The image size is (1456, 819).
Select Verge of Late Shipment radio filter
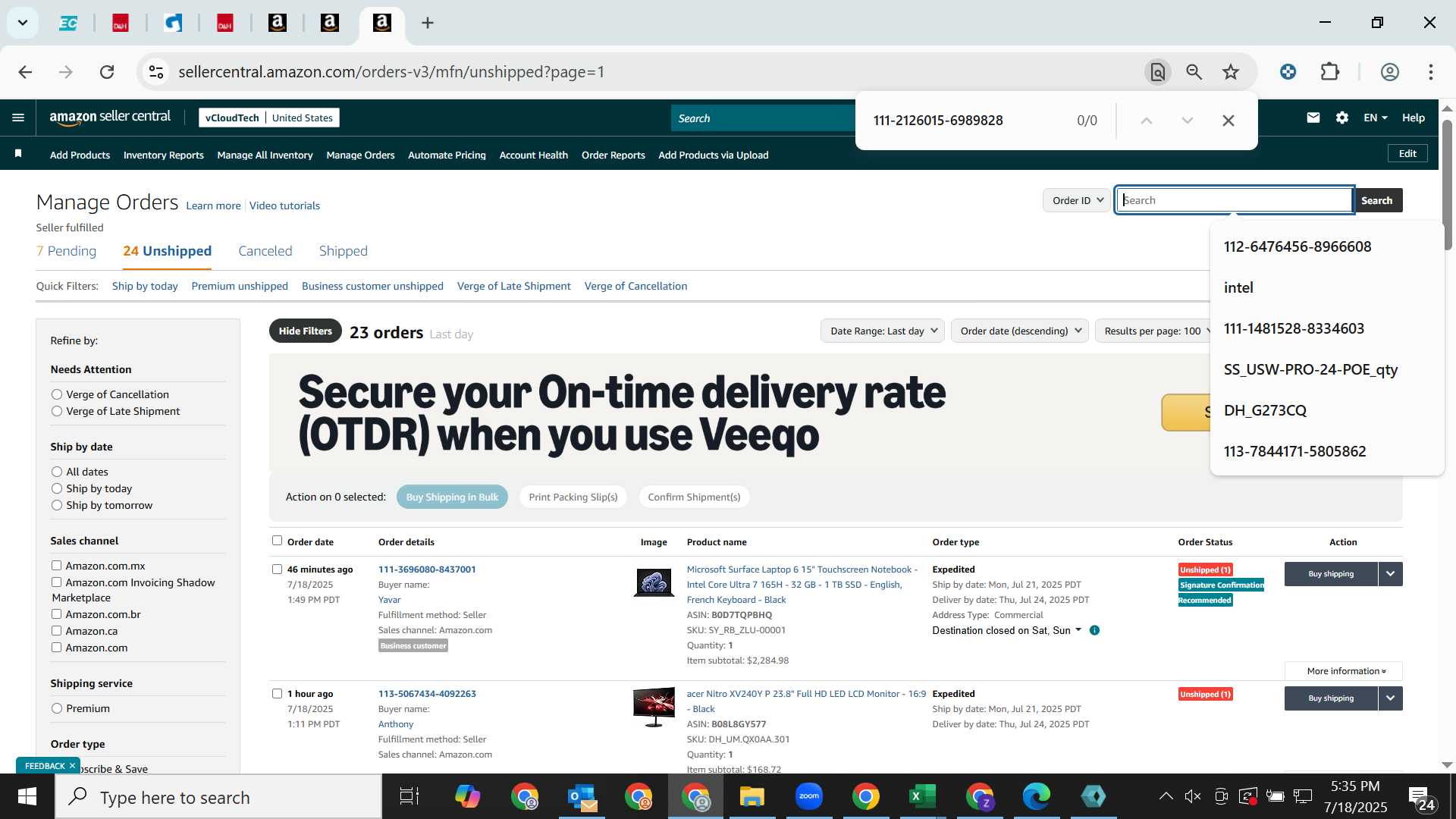[57, 411]
